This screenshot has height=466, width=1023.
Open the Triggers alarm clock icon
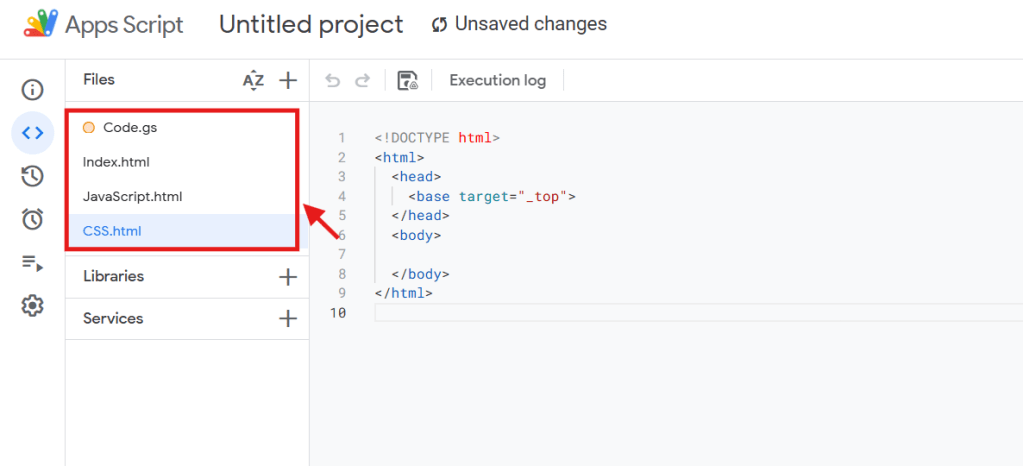click(33, 220)
